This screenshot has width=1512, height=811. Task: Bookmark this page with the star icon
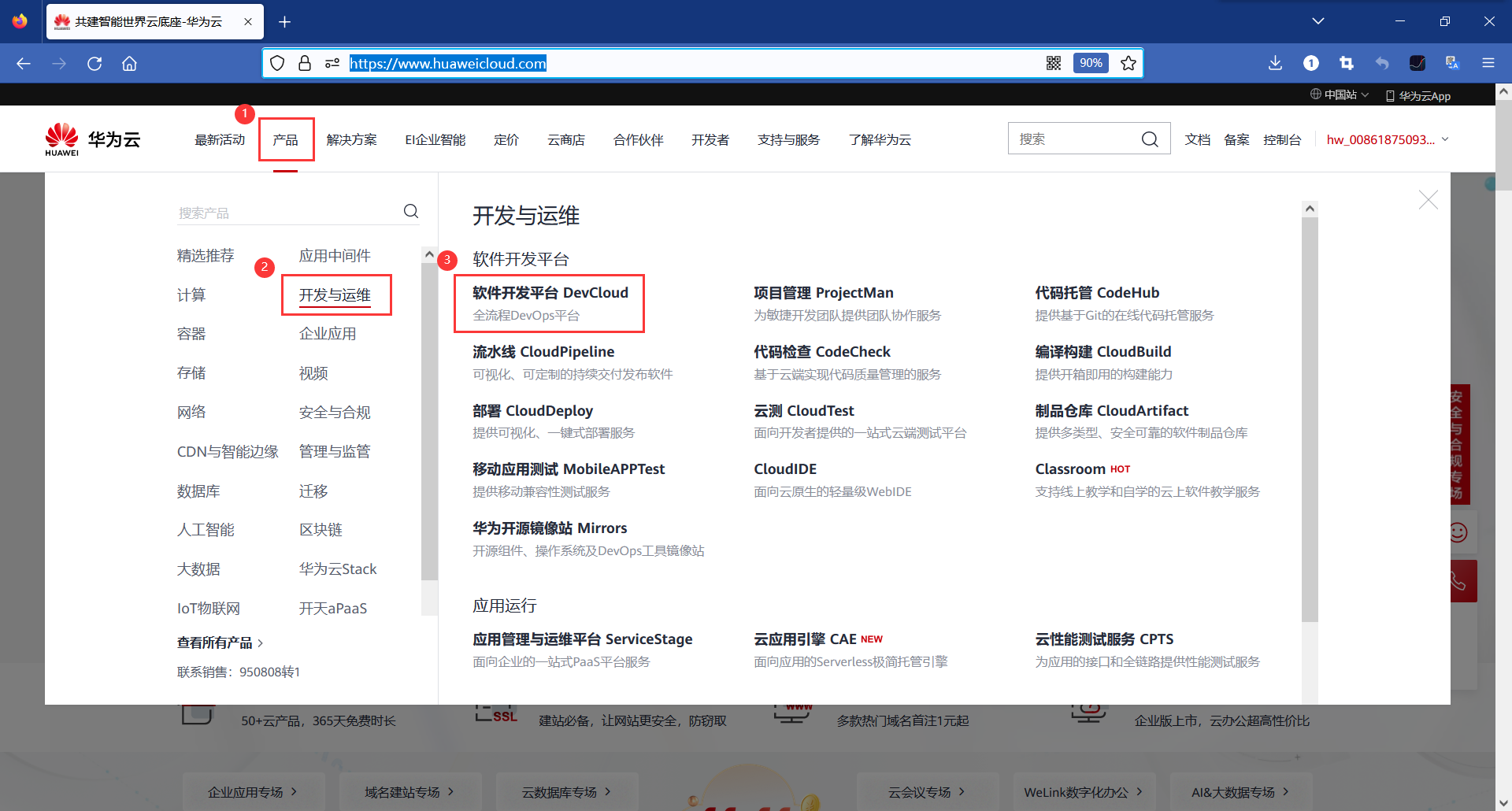click(1128, 63)
